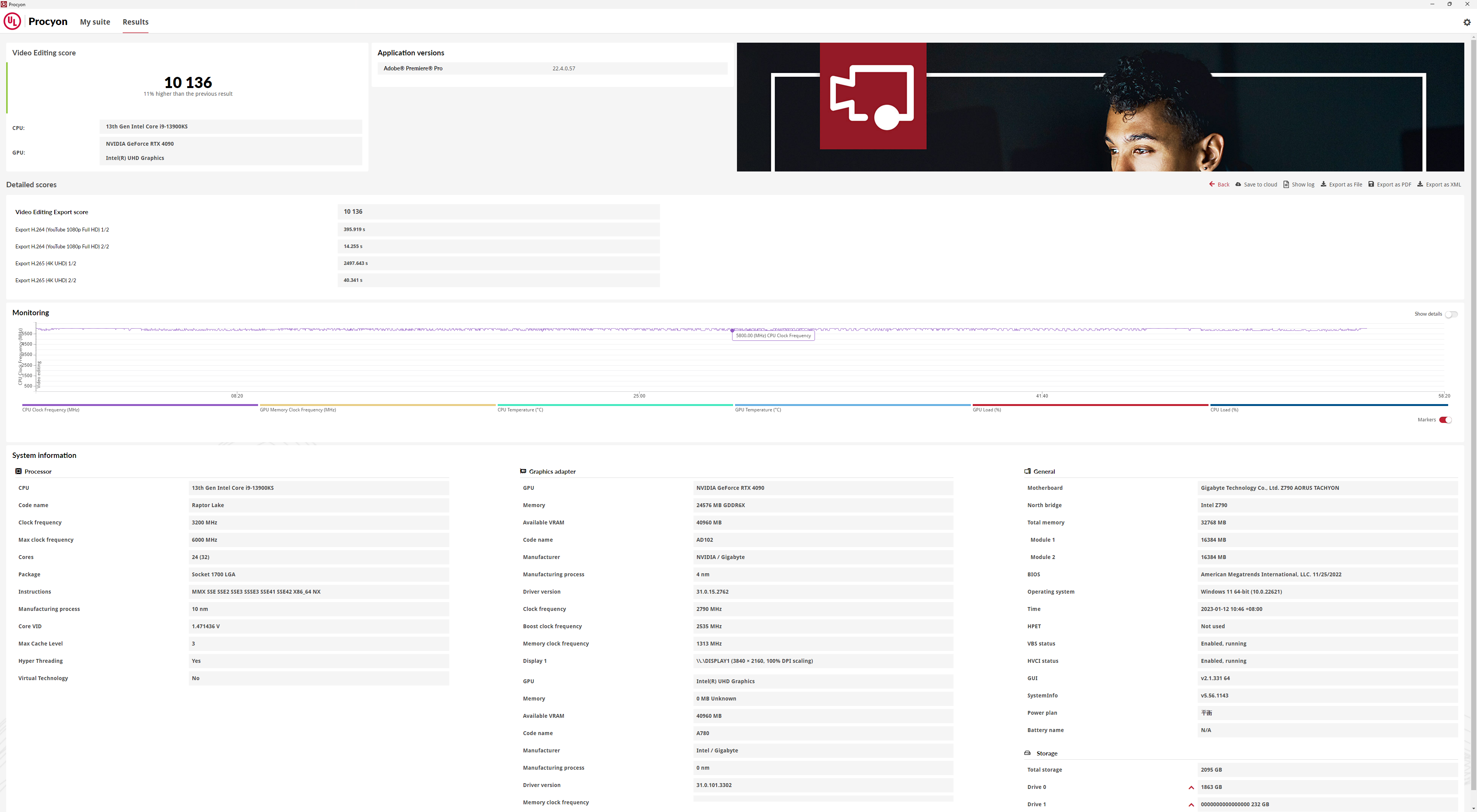Click 13th Gen Intel Core i9-13900KS summary field
The image size is (1477, 812).
coord(231,126)
